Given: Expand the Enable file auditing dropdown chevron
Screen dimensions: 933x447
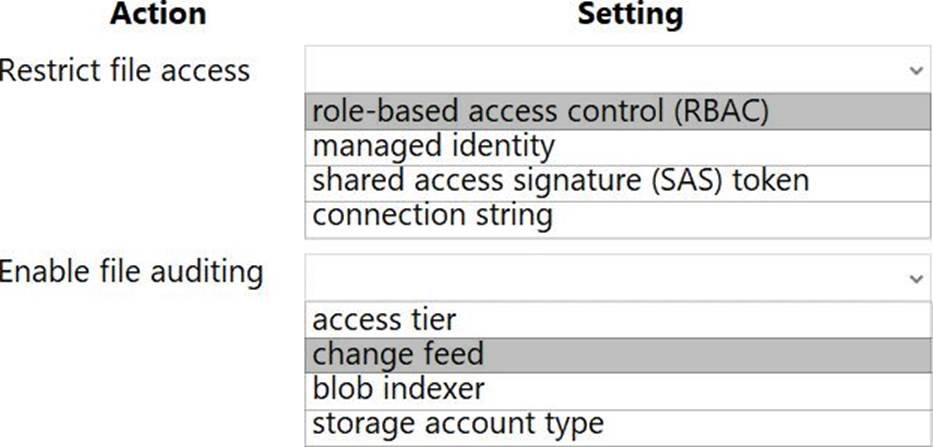Looking at the screenshot, I should [x=916, y=278].
